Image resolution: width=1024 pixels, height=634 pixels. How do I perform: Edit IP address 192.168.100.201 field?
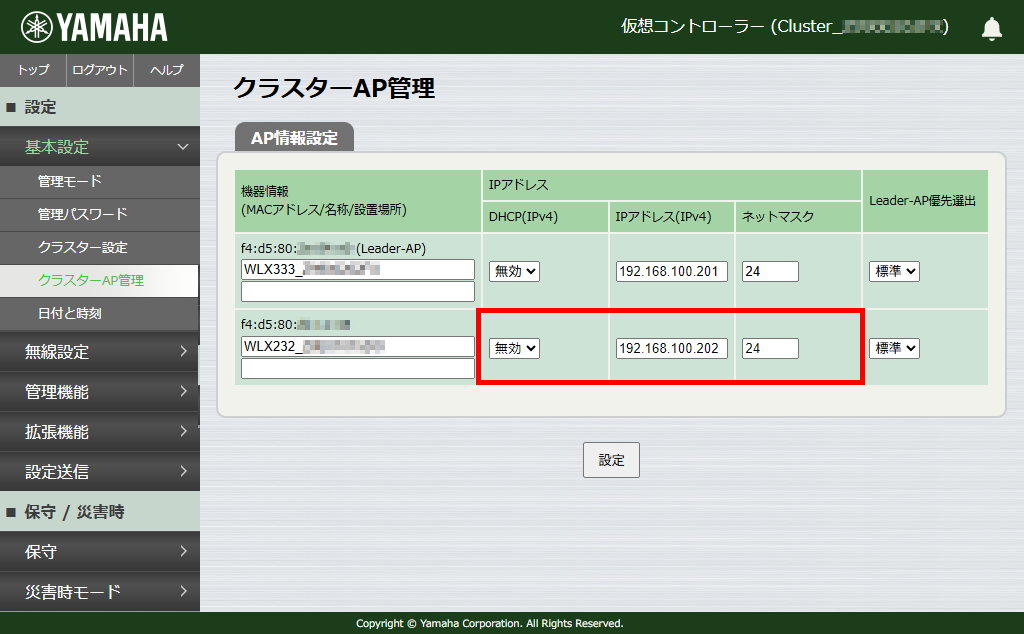671,271
